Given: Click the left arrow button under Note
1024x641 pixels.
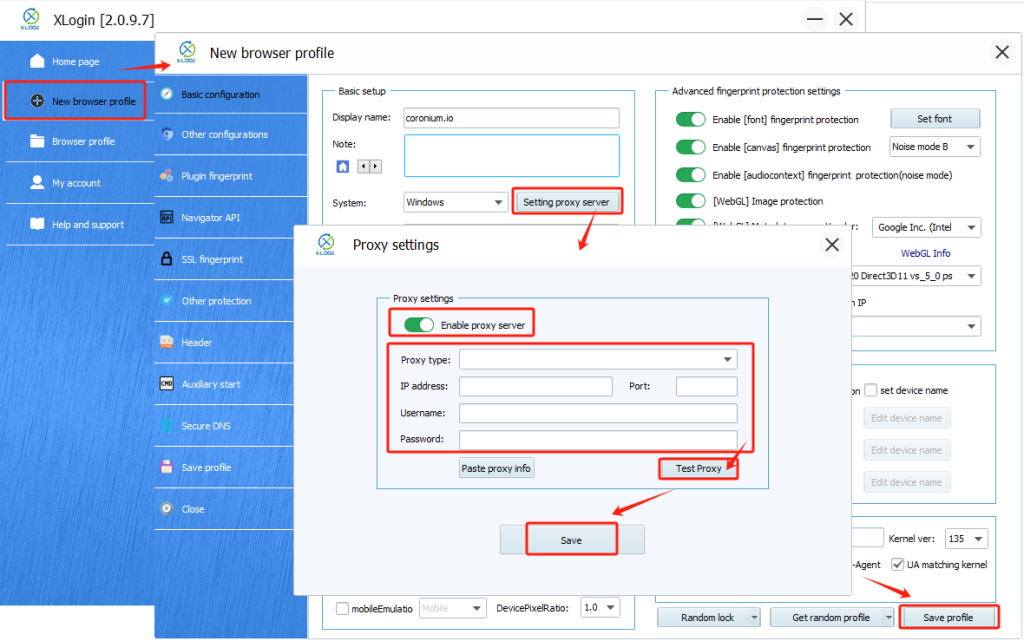Looking at the screenshot, I should tap(364, 166).
